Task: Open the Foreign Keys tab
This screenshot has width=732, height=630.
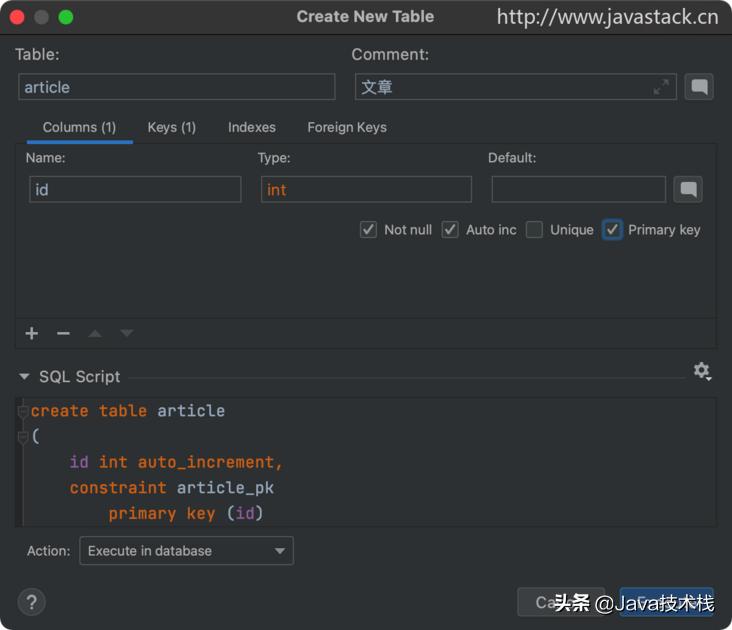Action: [x=347, y=127]
